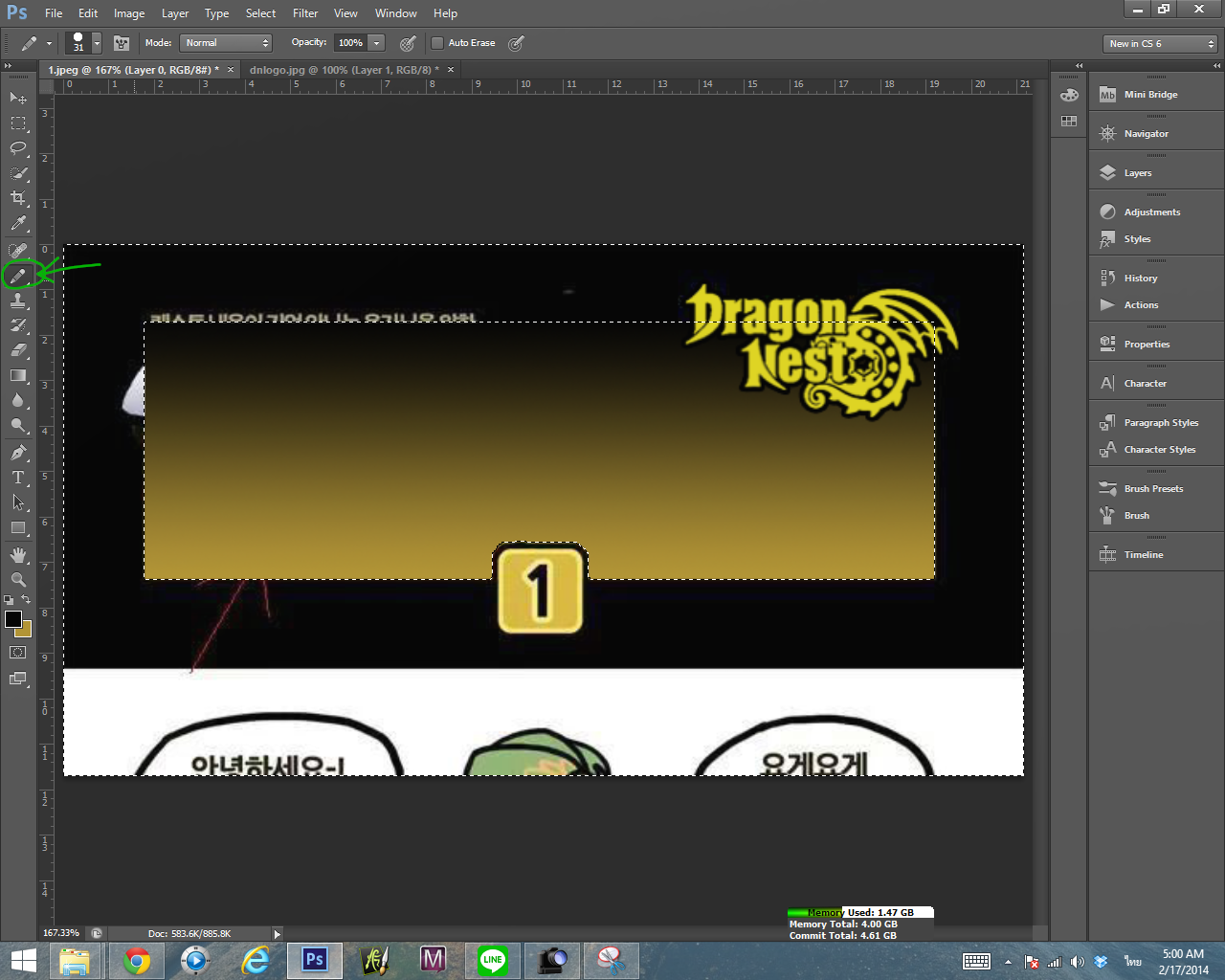Select the Hand tool
The height and width of the screenshot is (980, 1225).
18,555
